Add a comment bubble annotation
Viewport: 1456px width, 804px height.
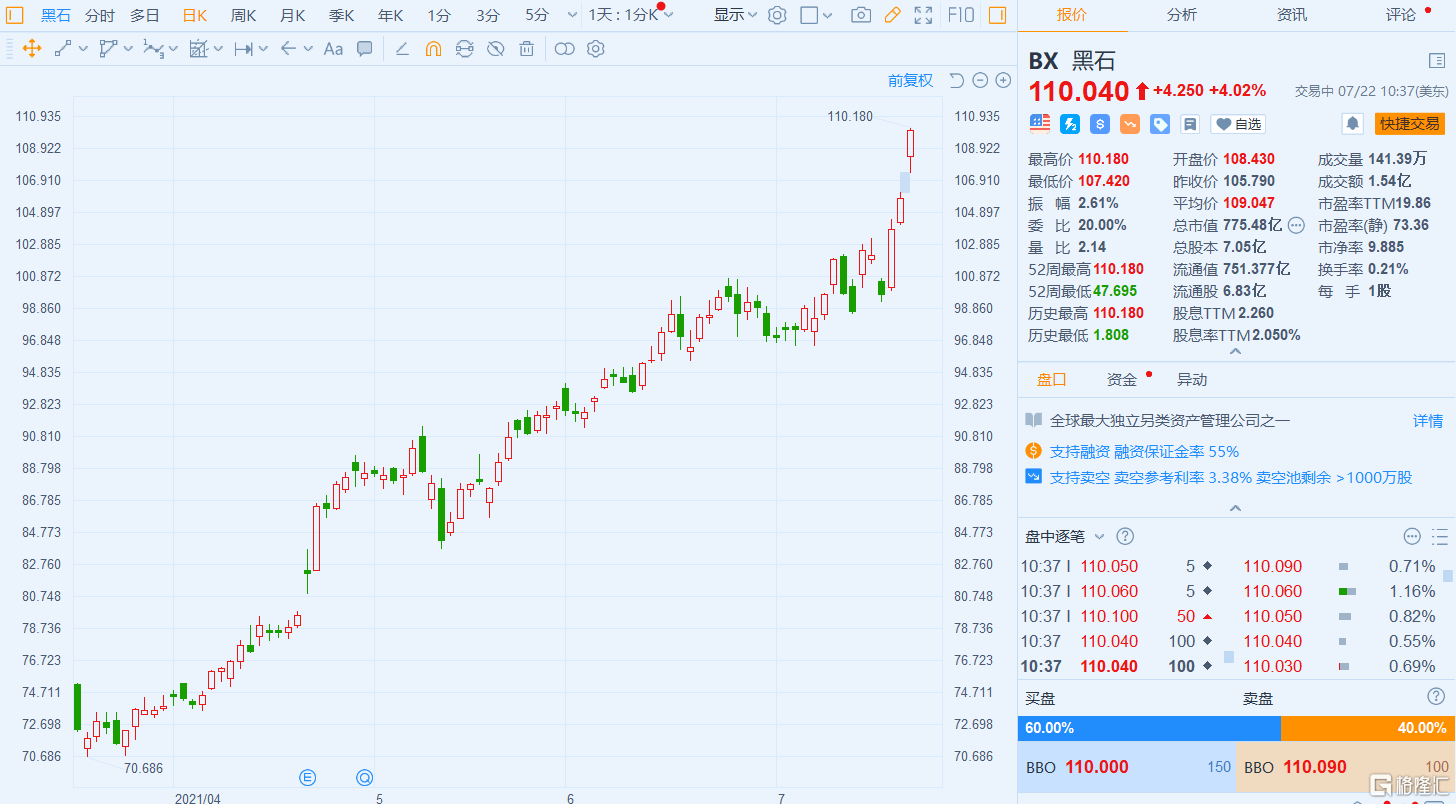pyautogui.click(x=365, y=48)
